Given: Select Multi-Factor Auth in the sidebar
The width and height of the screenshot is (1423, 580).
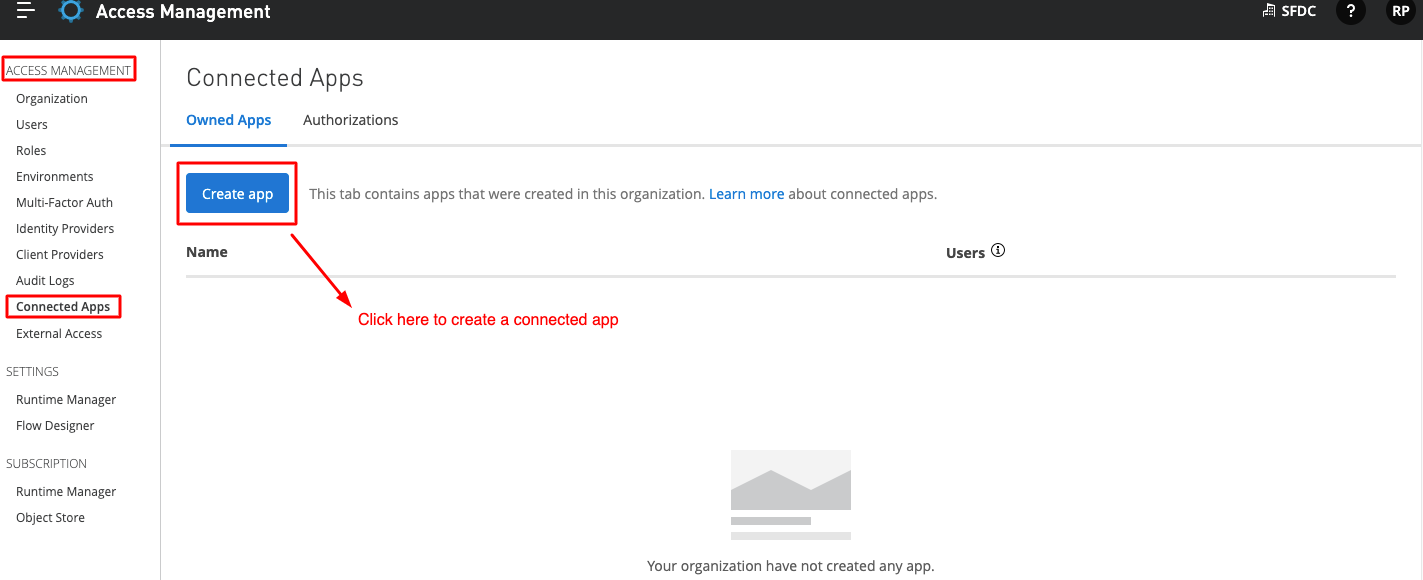Looking at the screenshot, I should (63, 202).
